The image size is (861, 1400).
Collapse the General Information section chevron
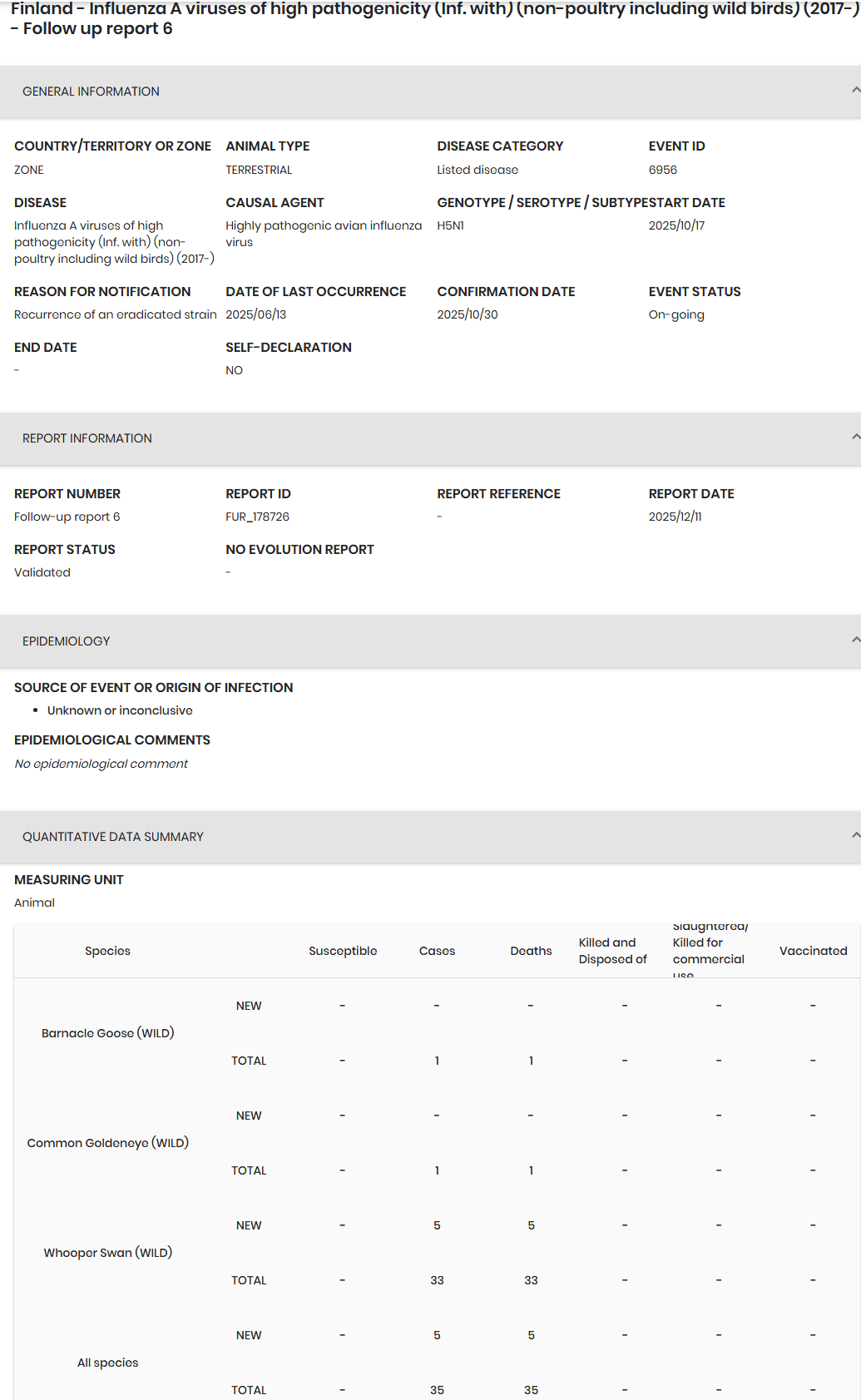point(855,91)
